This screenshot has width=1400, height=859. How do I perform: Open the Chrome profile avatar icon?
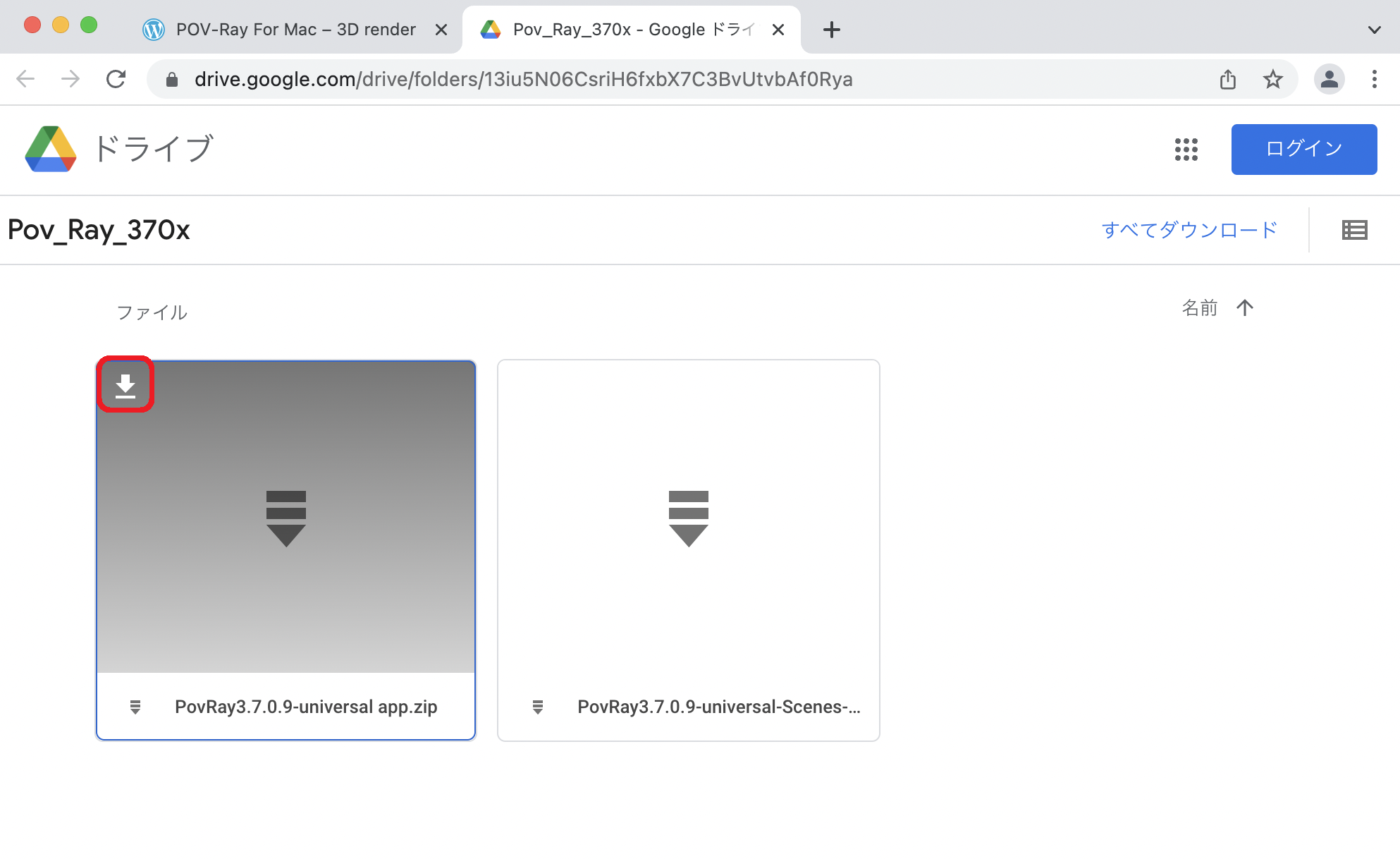(1329, 79)
